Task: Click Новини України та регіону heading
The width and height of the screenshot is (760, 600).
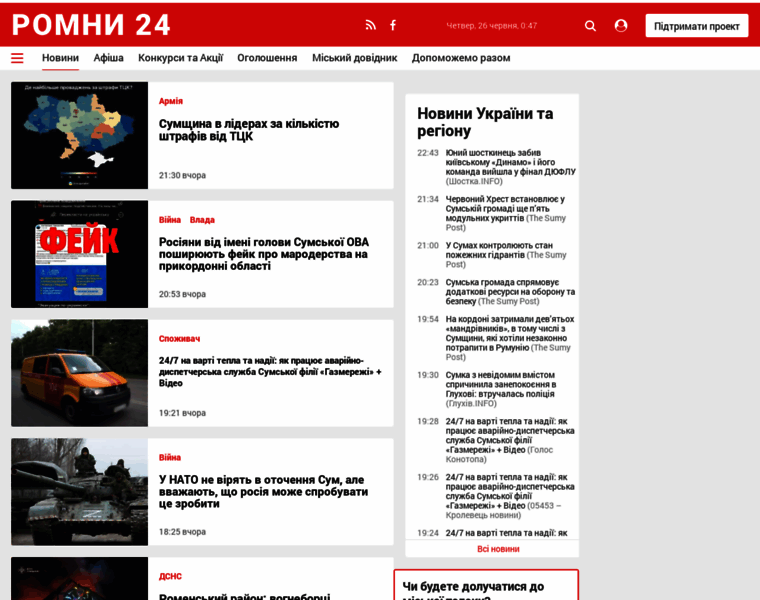Action: (x=485, y=122)
